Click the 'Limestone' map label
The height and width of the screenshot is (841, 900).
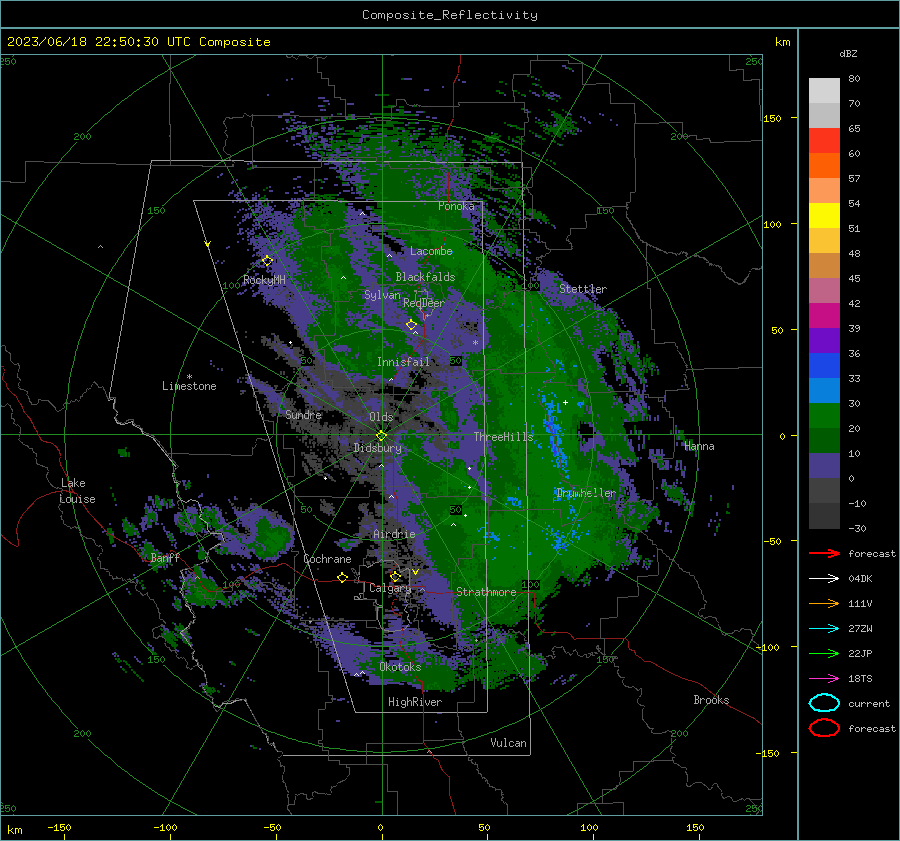point(189,386)
